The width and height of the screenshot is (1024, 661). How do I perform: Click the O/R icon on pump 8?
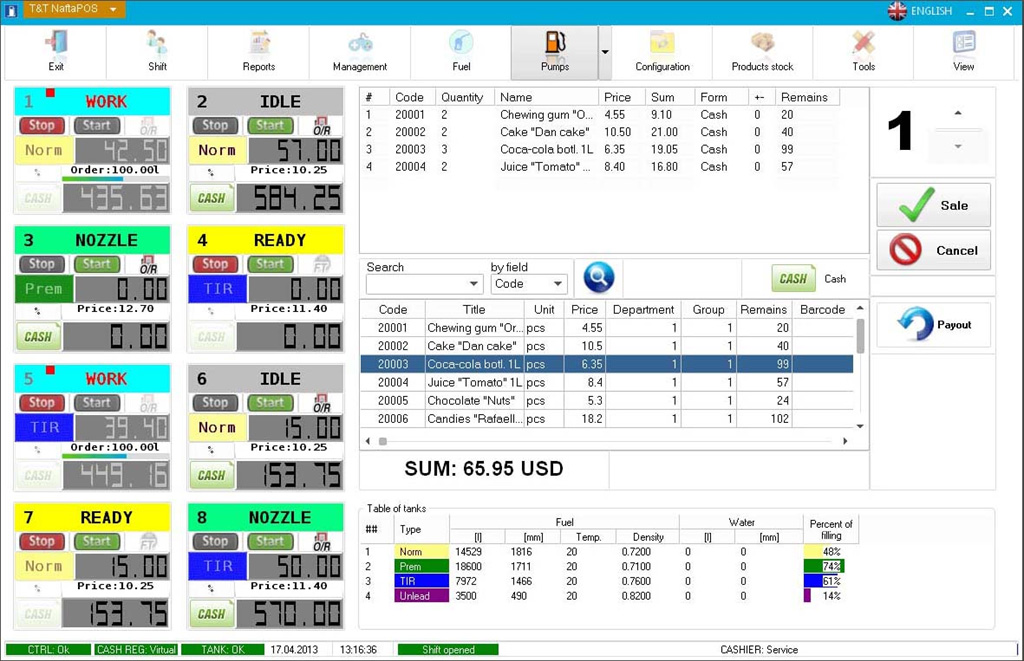point(321,542)
